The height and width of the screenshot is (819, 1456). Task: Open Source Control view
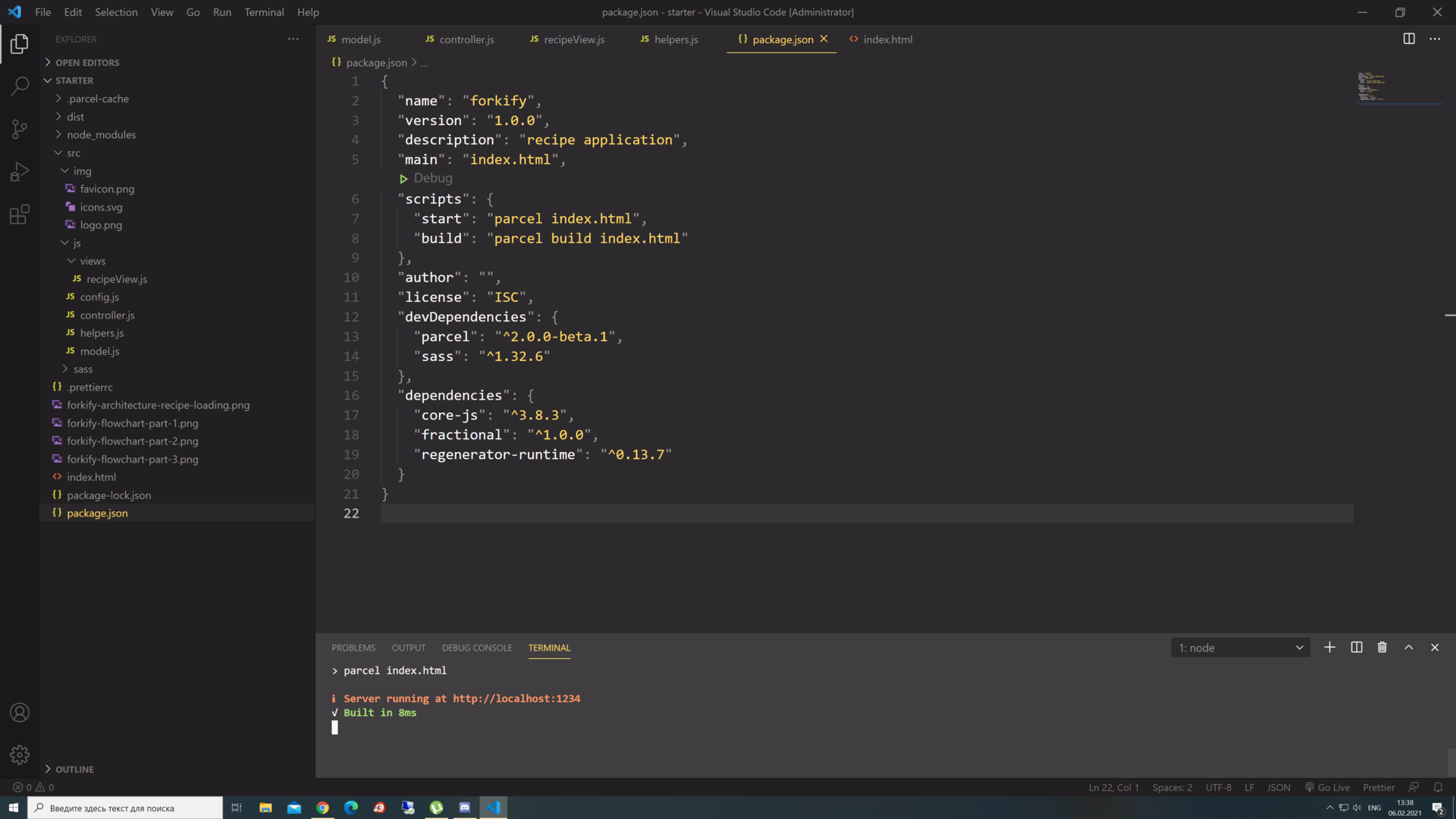pyautogui.click(x=20, y=129)
